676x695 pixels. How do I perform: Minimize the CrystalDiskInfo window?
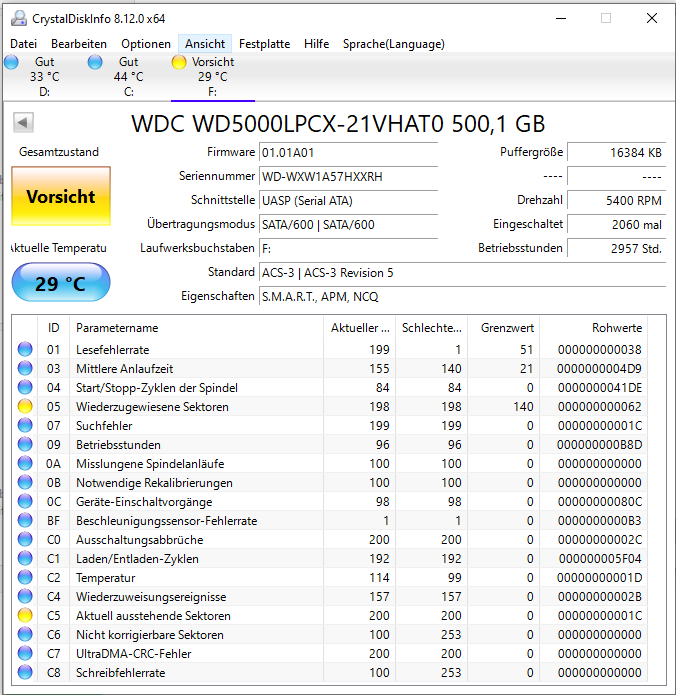(x=561, y=18)
